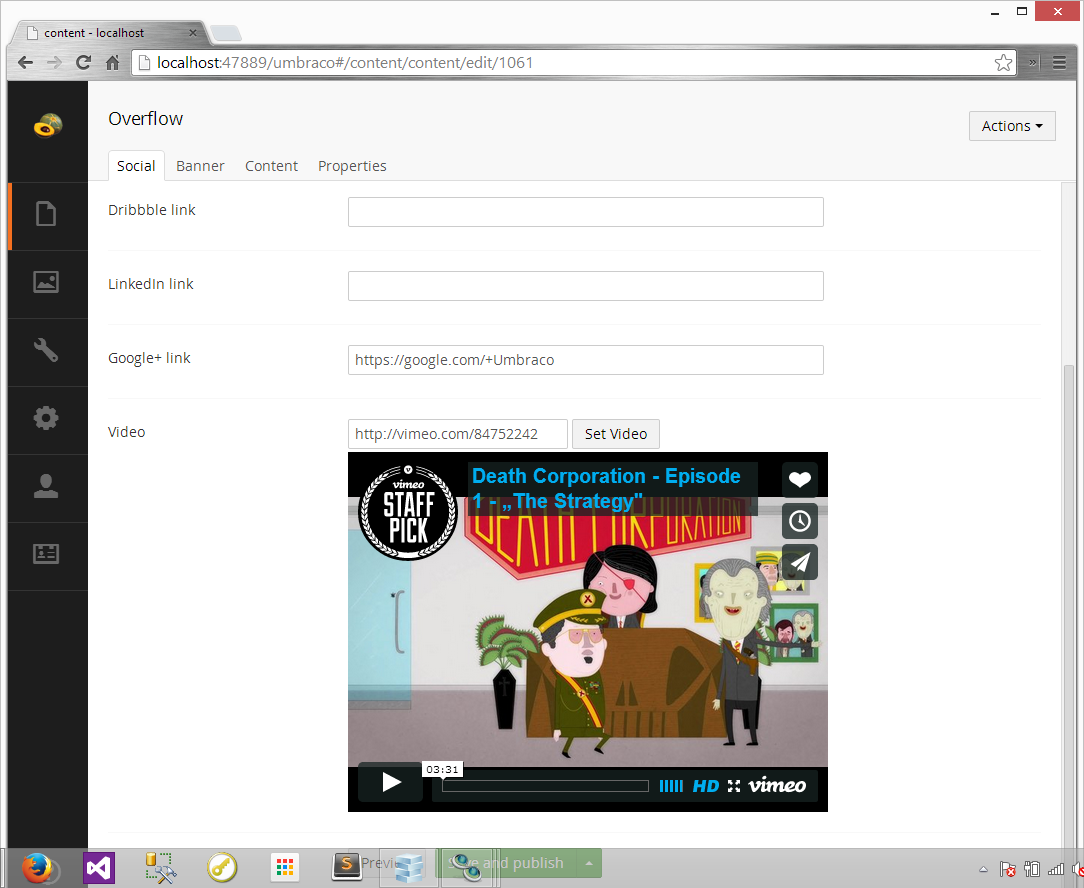Screen dimensions: 1084x888
Task: Open Visual Studio from the taskbar
Action: [99, 868]
